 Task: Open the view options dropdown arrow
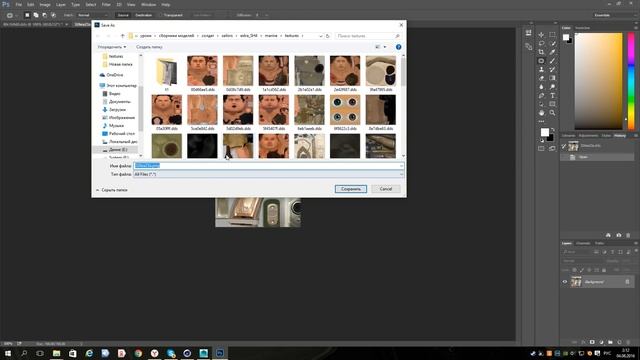click(x=384, y=47)
